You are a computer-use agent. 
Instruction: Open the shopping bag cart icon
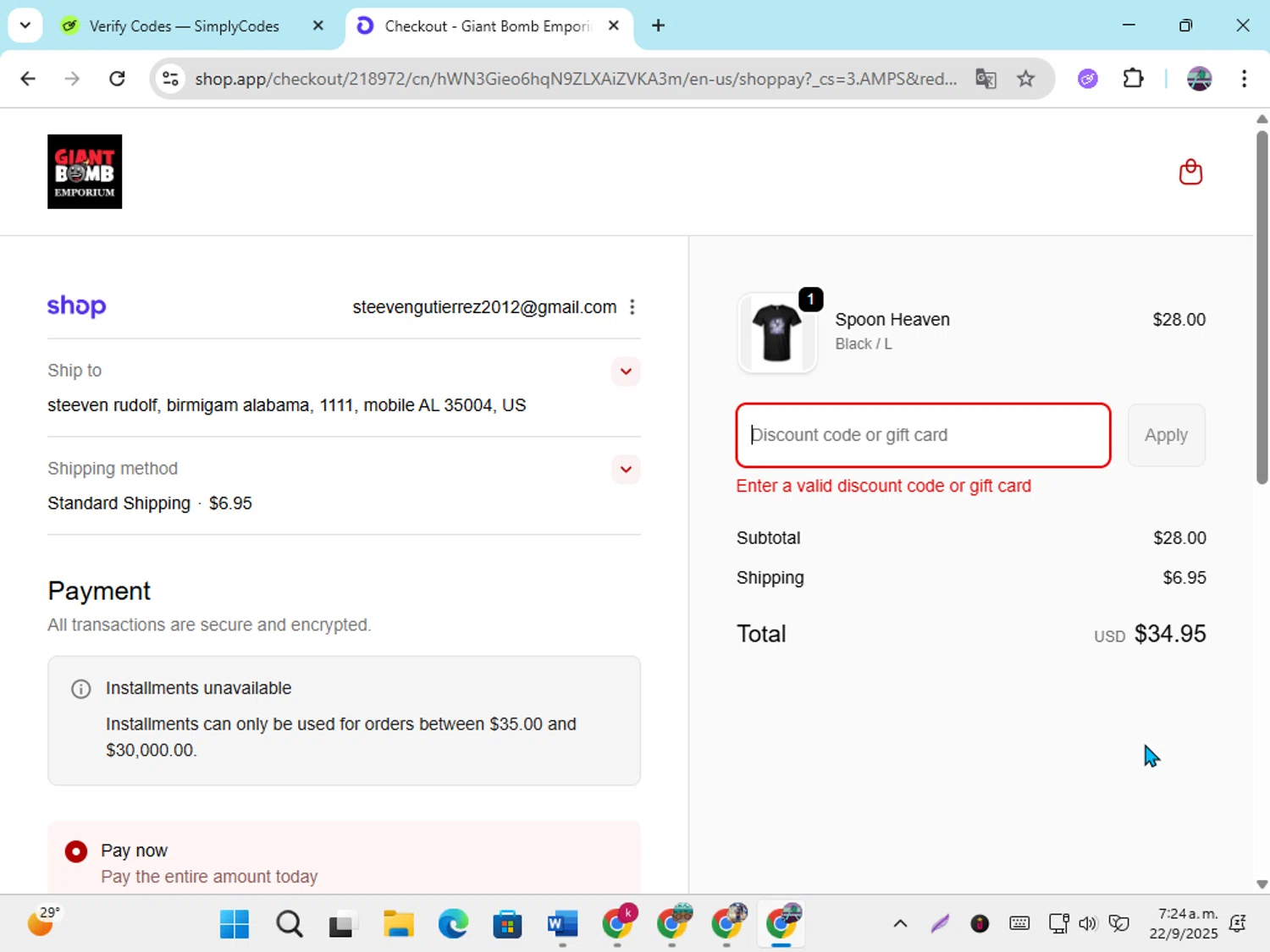pyautogui.click(x=1190, y=172)
